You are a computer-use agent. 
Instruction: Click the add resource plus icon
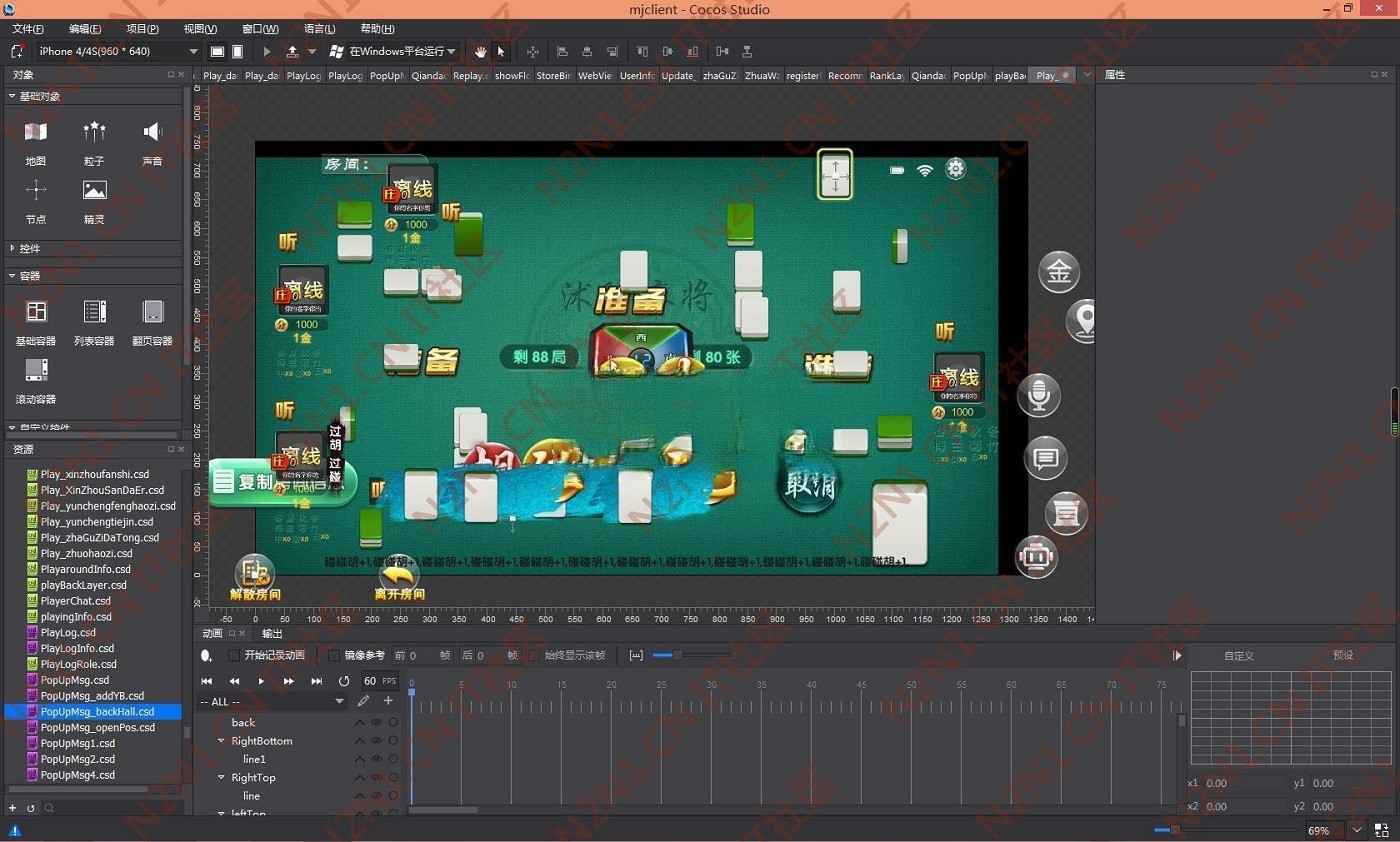point(13,808)
